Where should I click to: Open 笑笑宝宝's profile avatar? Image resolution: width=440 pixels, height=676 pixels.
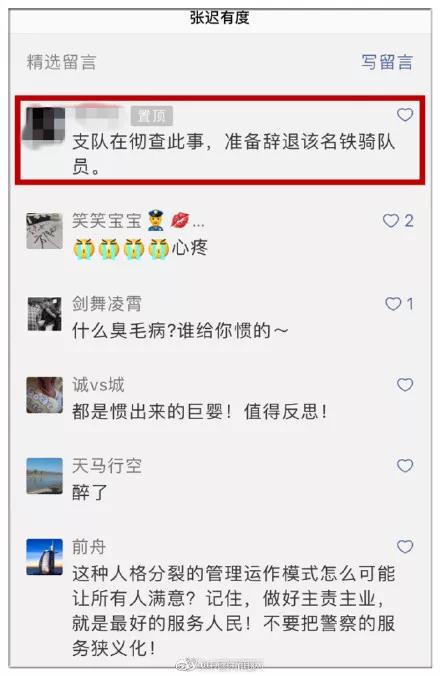(44, 231)
